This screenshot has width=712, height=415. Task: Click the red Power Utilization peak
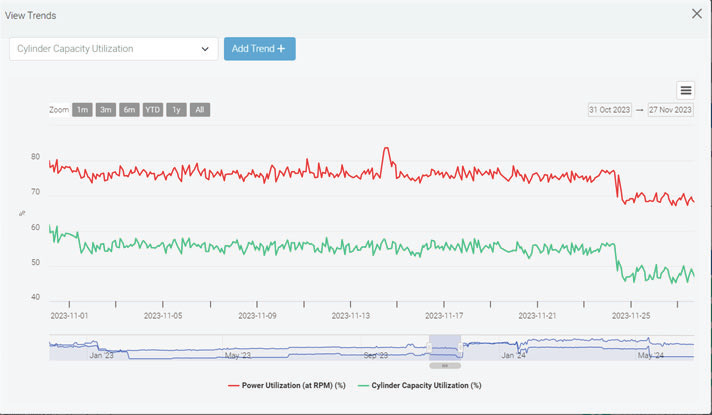click(x=385, y=149)
